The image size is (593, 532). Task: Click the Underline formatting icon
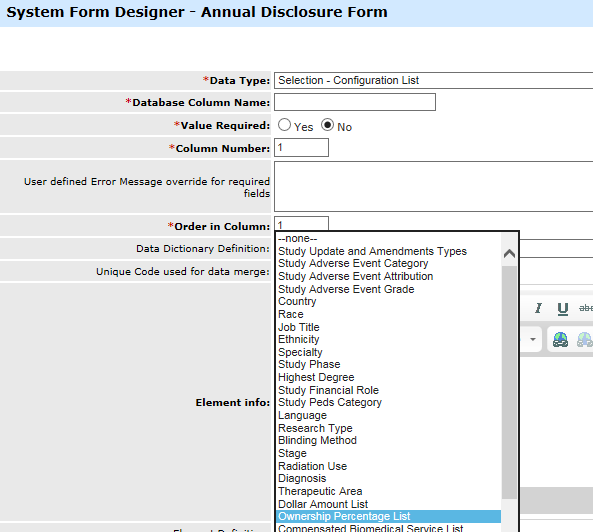click(x=563, y=309)
